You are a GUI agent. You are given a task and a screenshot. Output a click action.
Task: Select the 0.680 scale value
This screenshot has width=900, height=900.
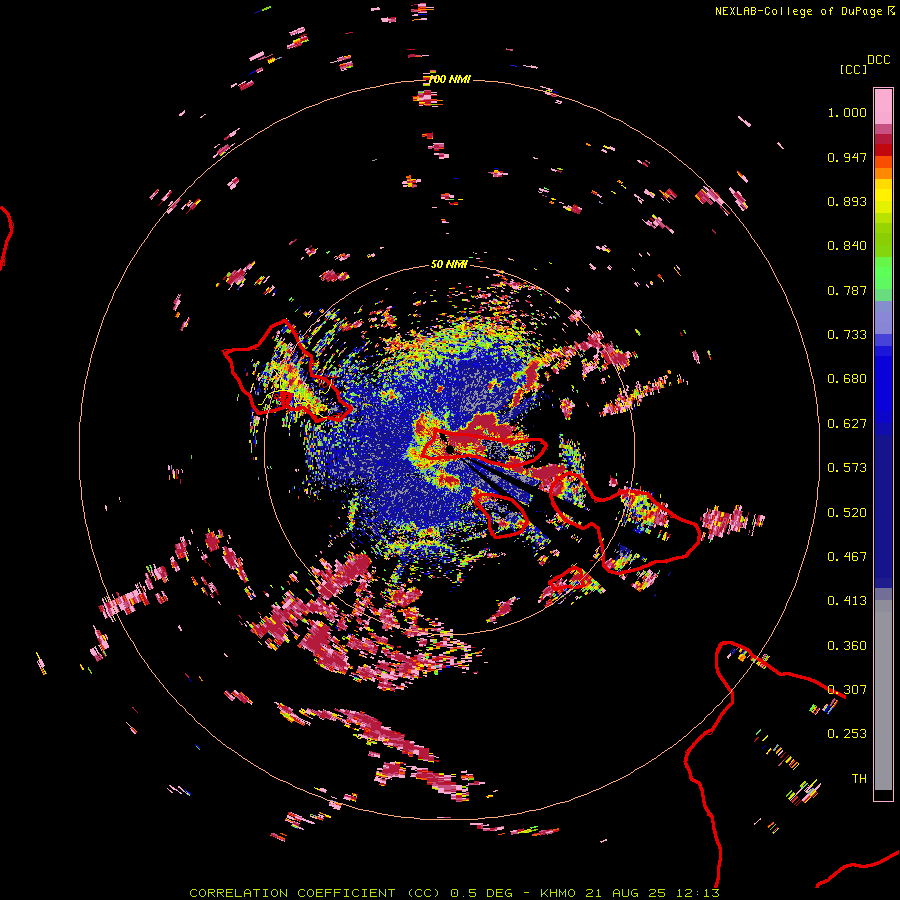(847, 379)
